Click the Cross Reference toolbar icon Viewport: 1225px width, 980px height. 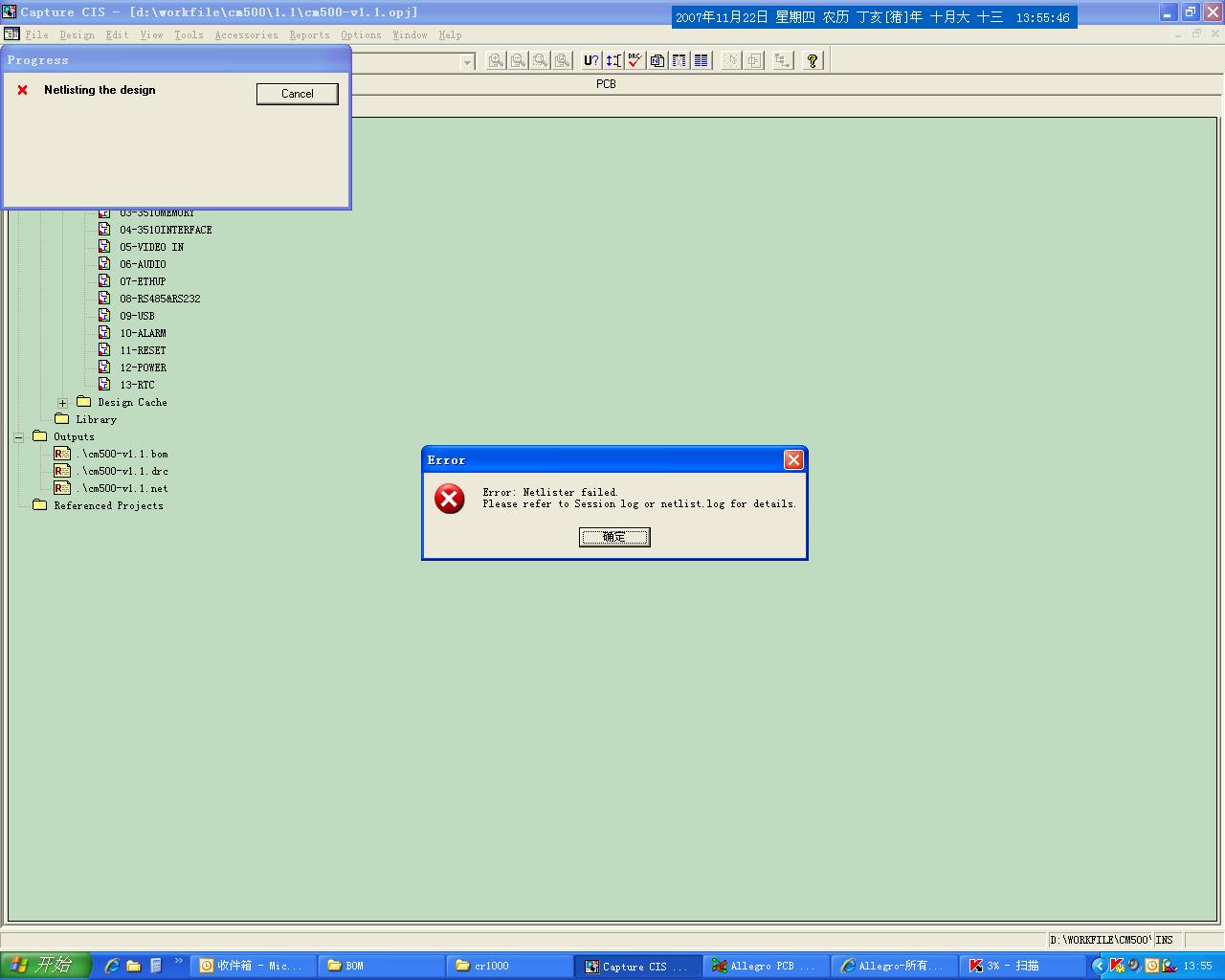pos(679,60)
